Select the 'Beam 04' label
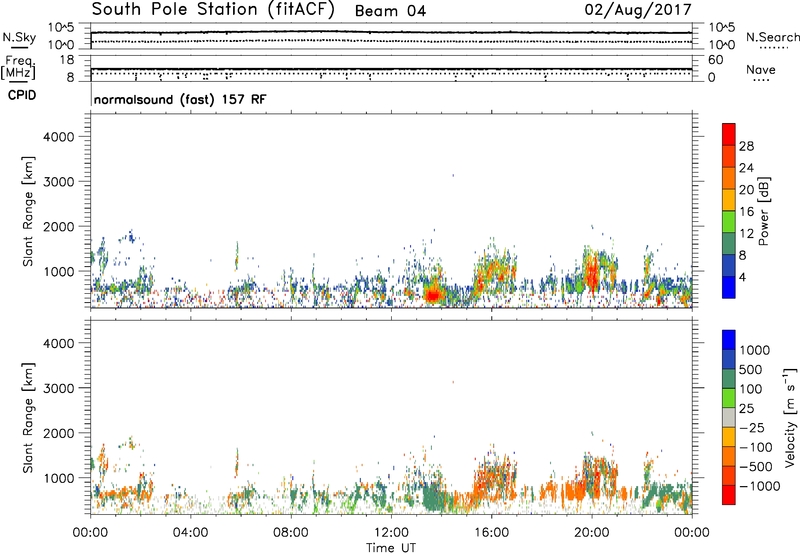The height and width of the screenshot is (554, 800). [x=390, y=11]
